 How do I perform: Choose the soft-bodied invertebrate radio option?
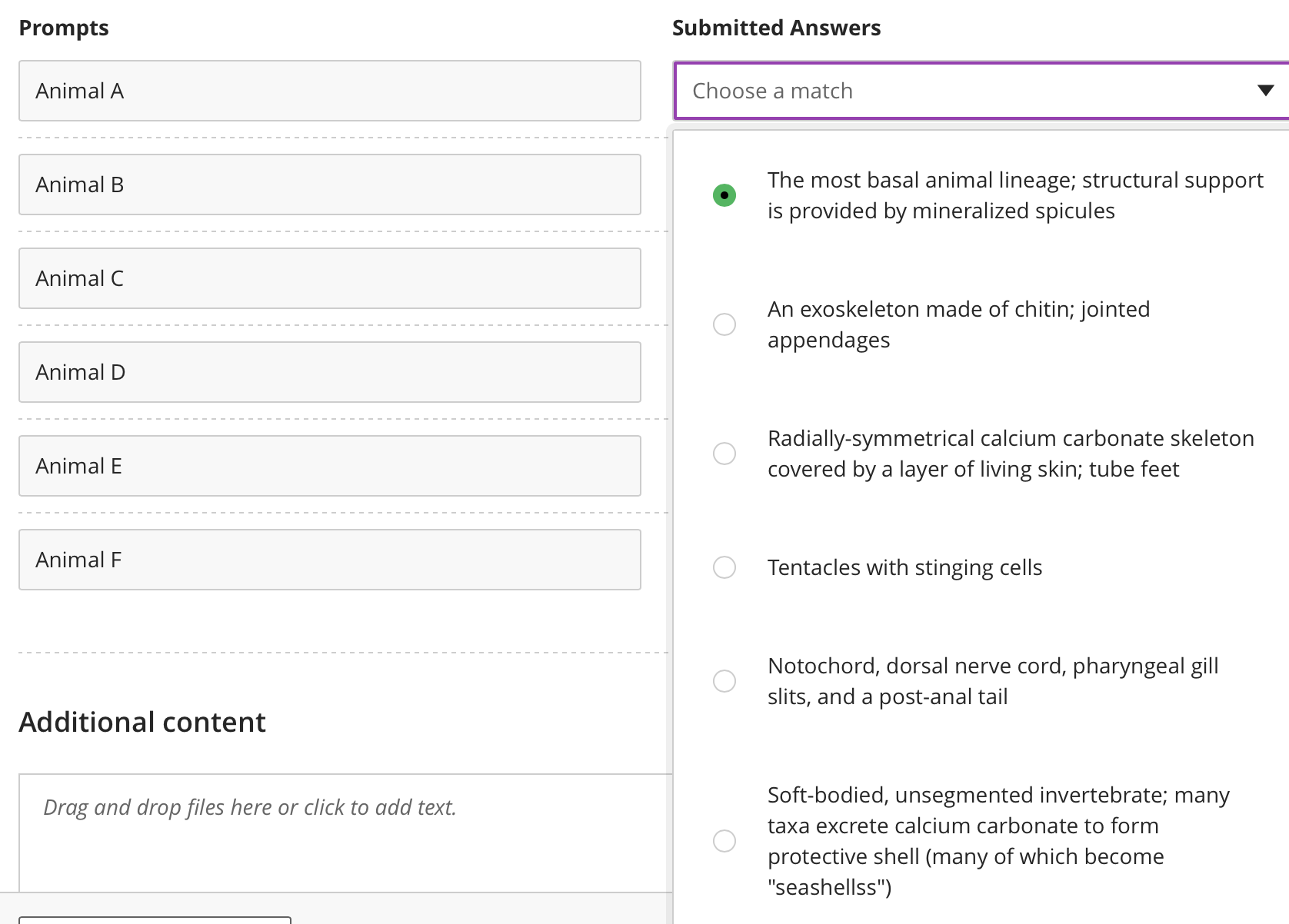coord(724,841)
